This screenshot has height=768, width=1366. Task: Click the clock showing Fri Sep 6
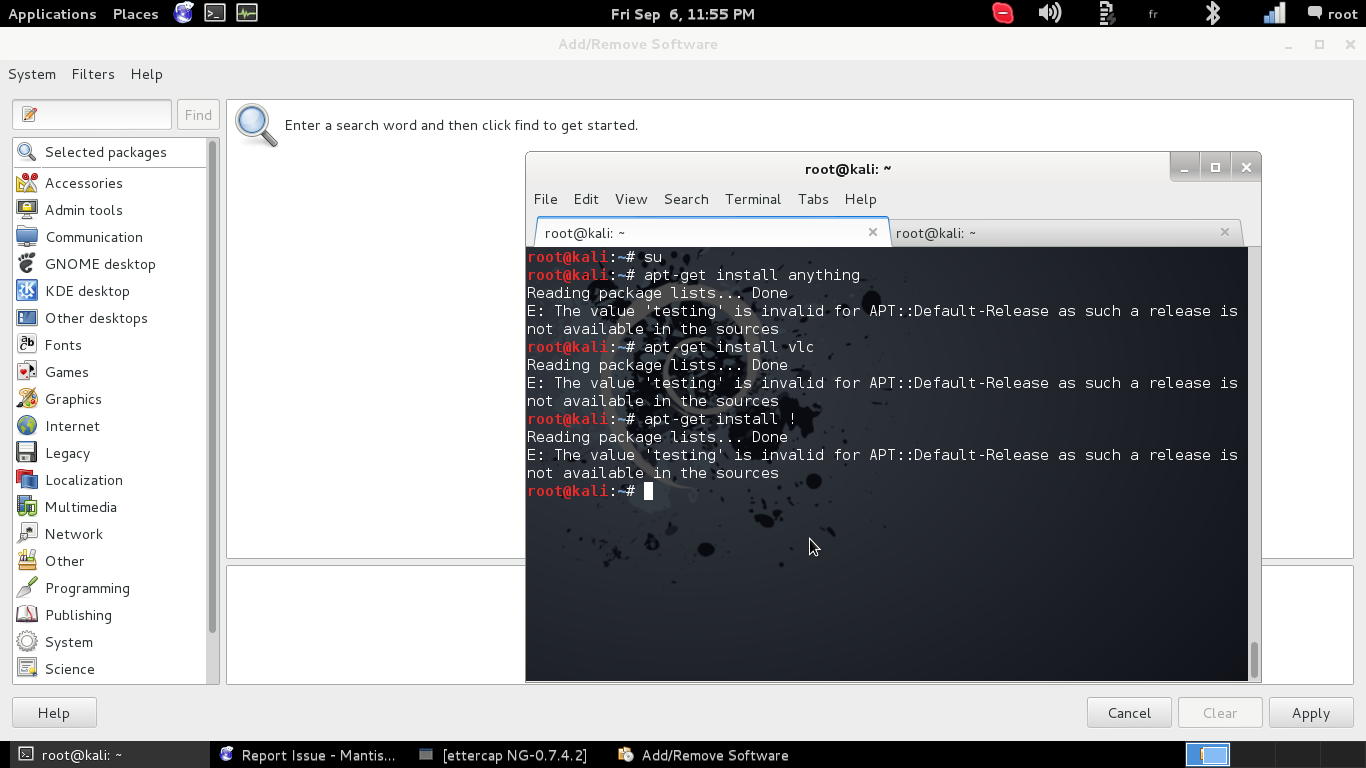[x=683, y=14]
